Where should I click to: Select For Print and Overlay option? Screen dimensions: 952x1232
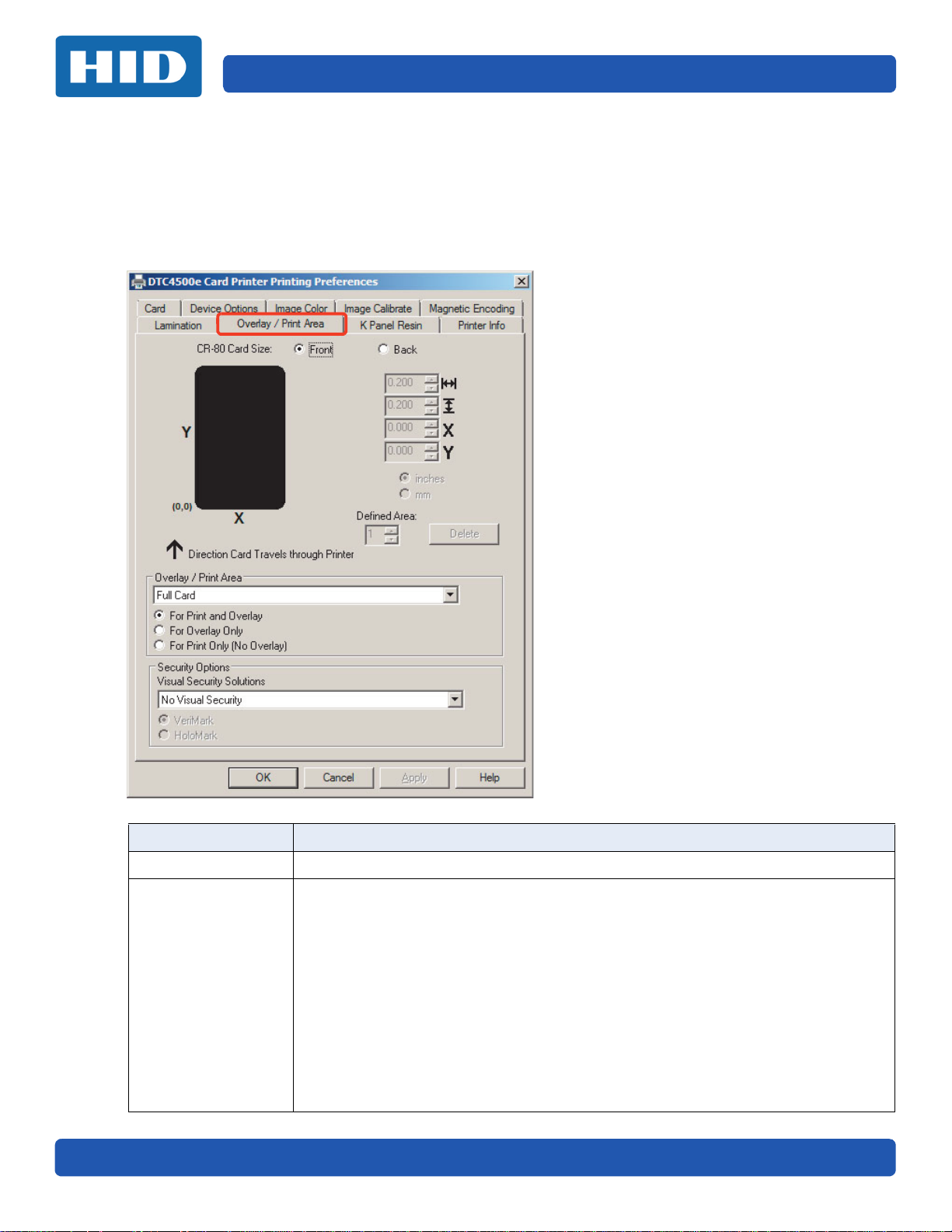point(159,615)
